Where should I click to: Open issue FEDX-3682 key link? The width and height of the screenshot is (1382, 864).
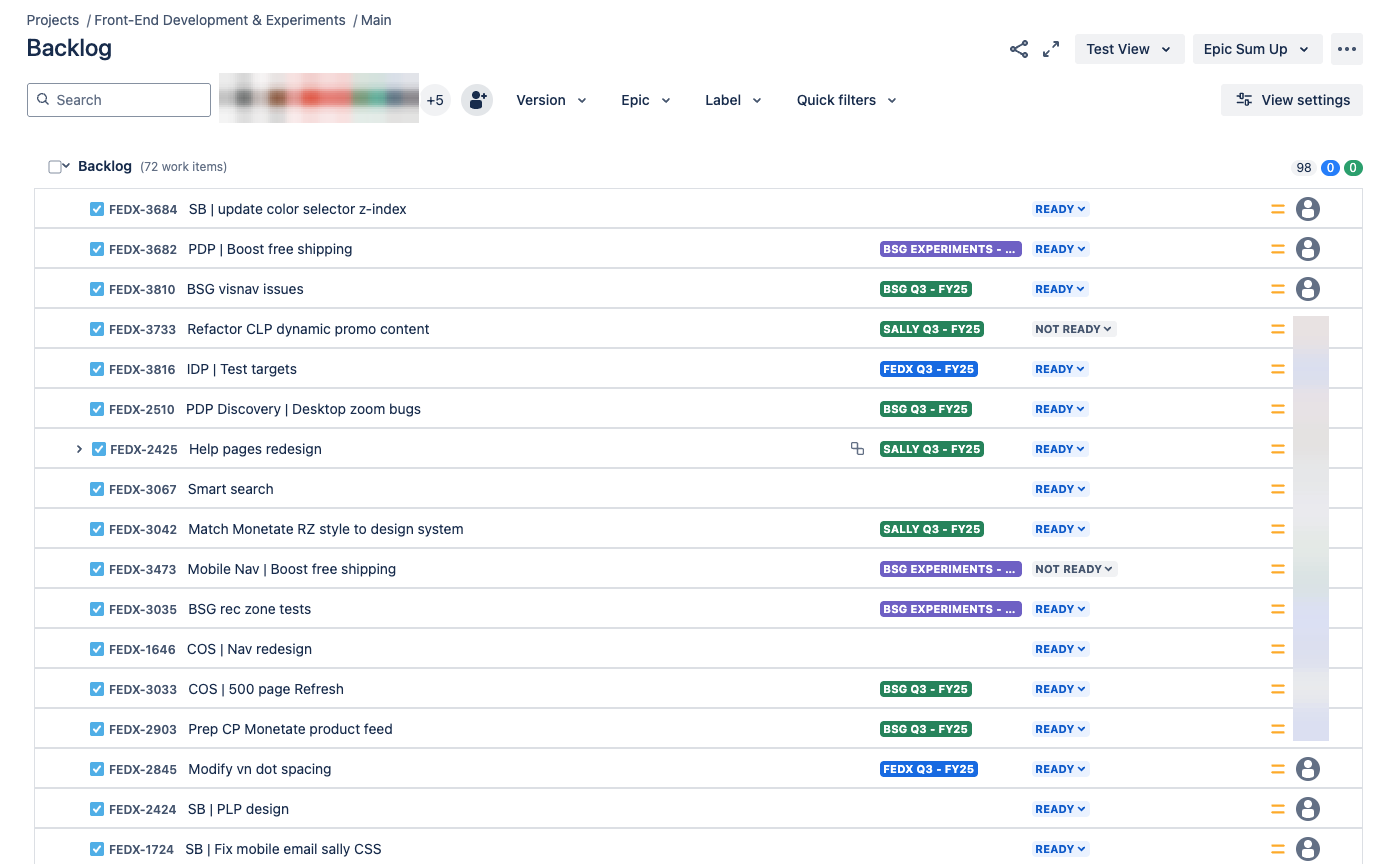point(143,249)
